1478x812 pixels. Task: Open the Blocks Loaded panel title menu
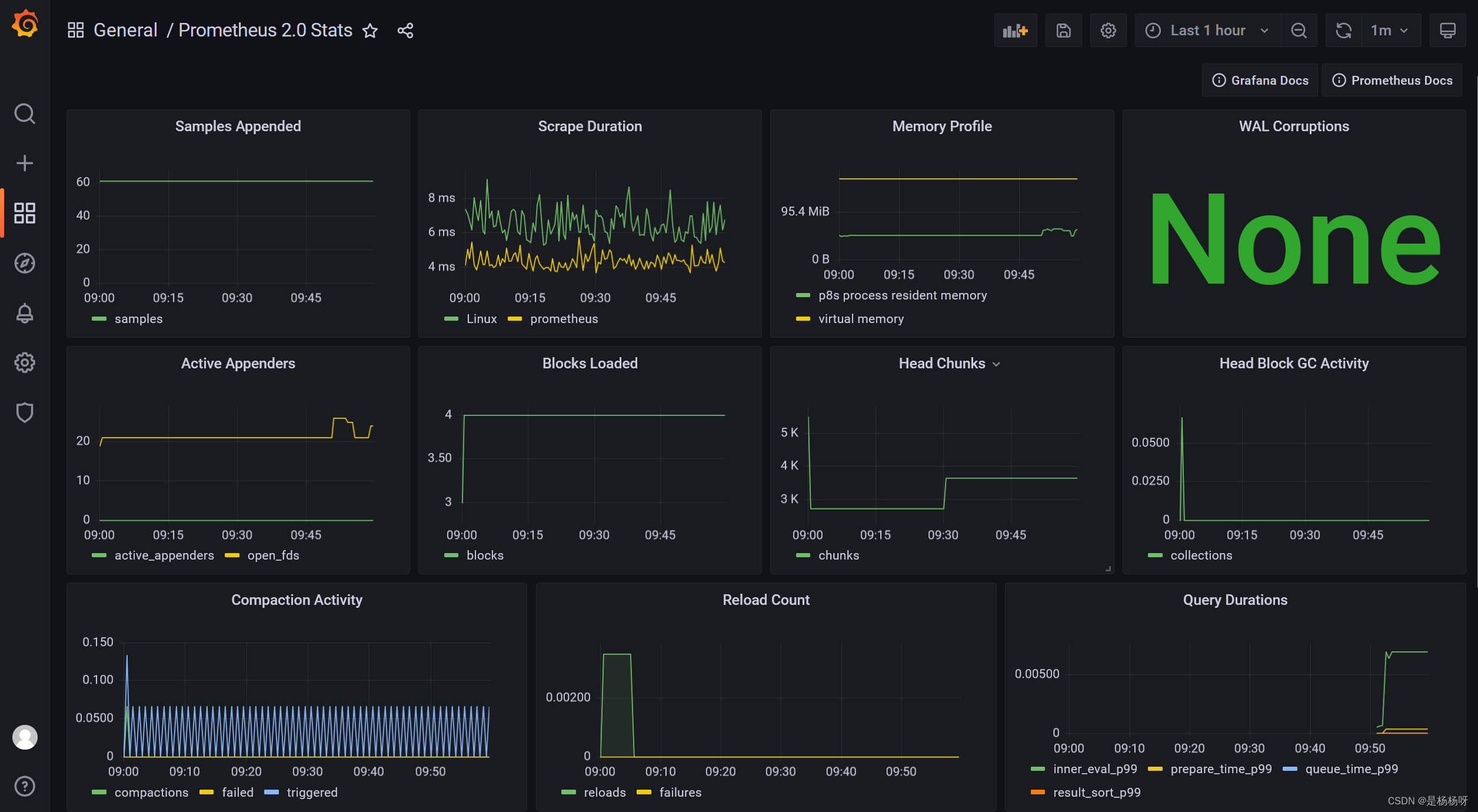[590, 364]
